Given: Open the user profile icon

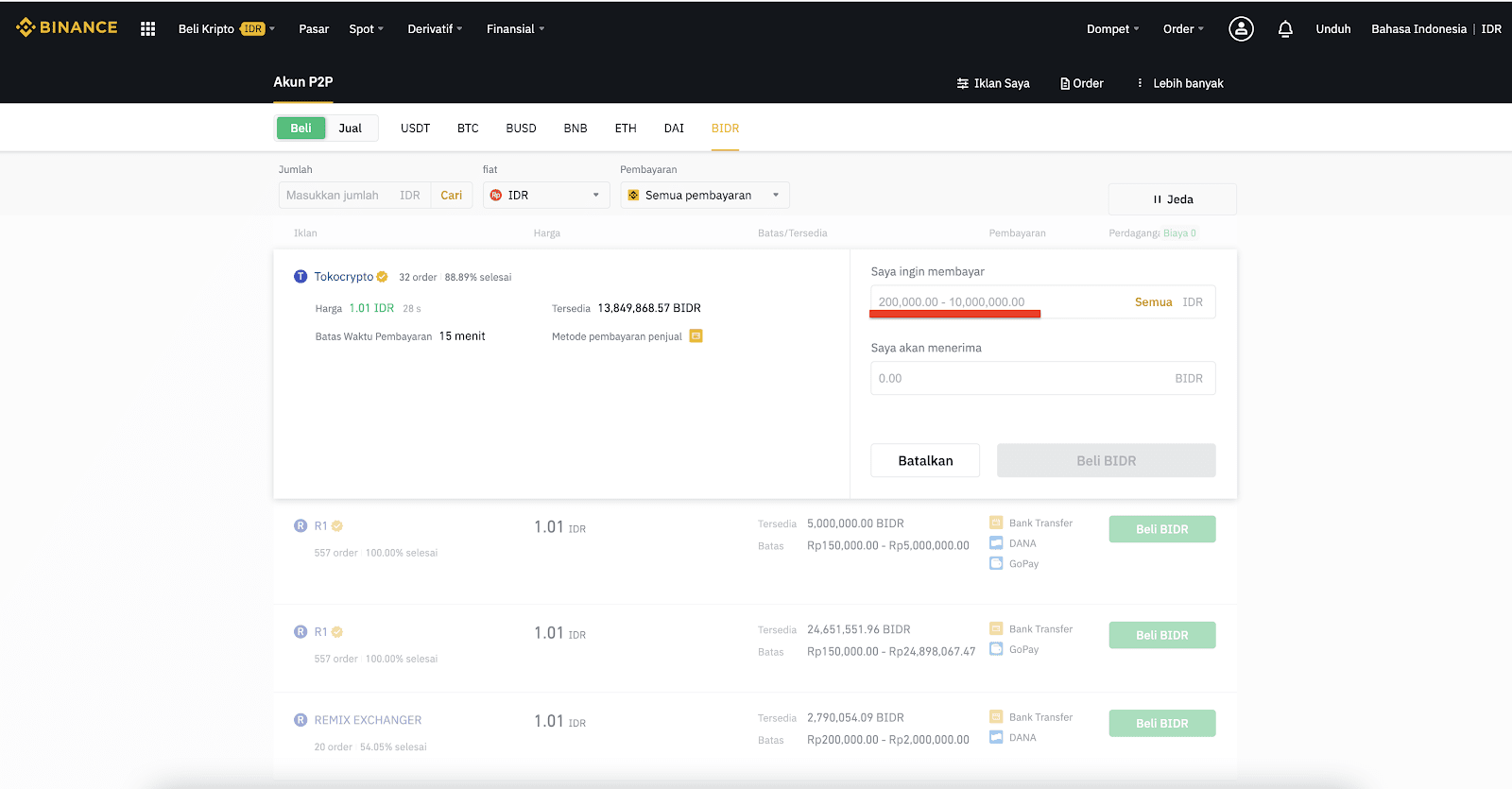Looking at the screenshot, I should pyautogui.click(x=1241, y=29).
